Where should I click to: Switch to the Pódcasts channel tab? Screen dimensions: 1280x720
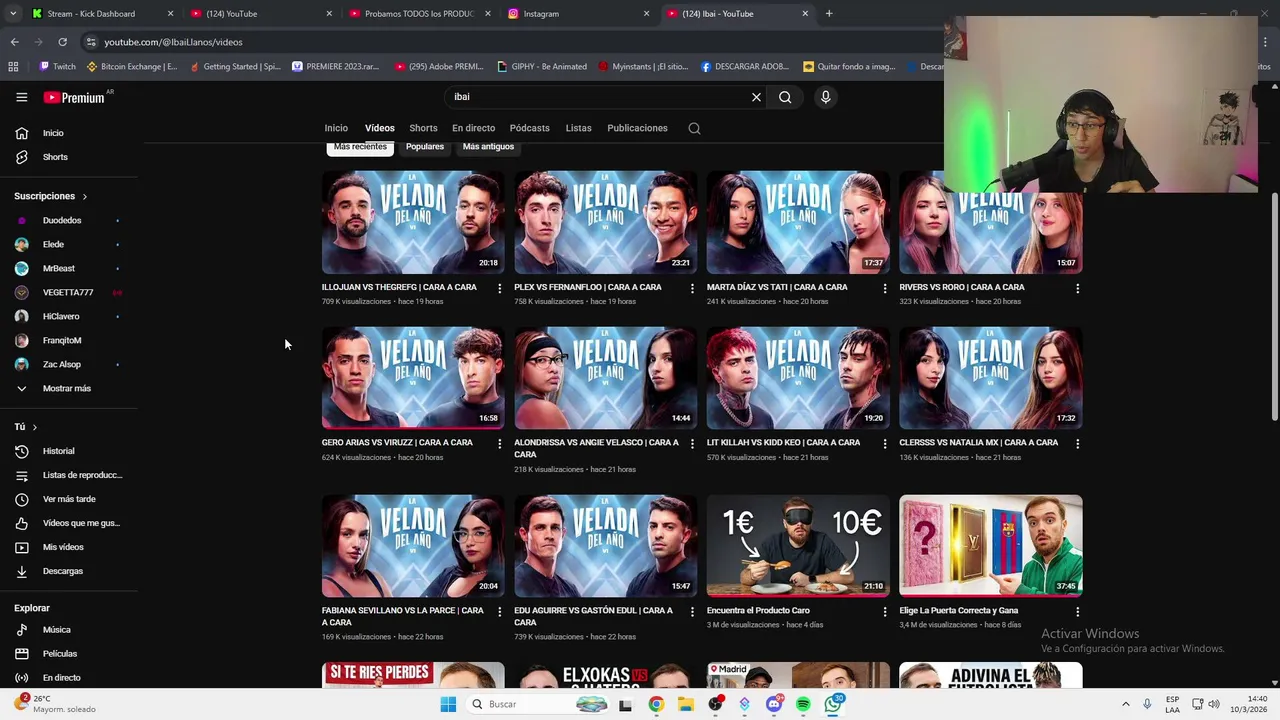tap(529, 128)
